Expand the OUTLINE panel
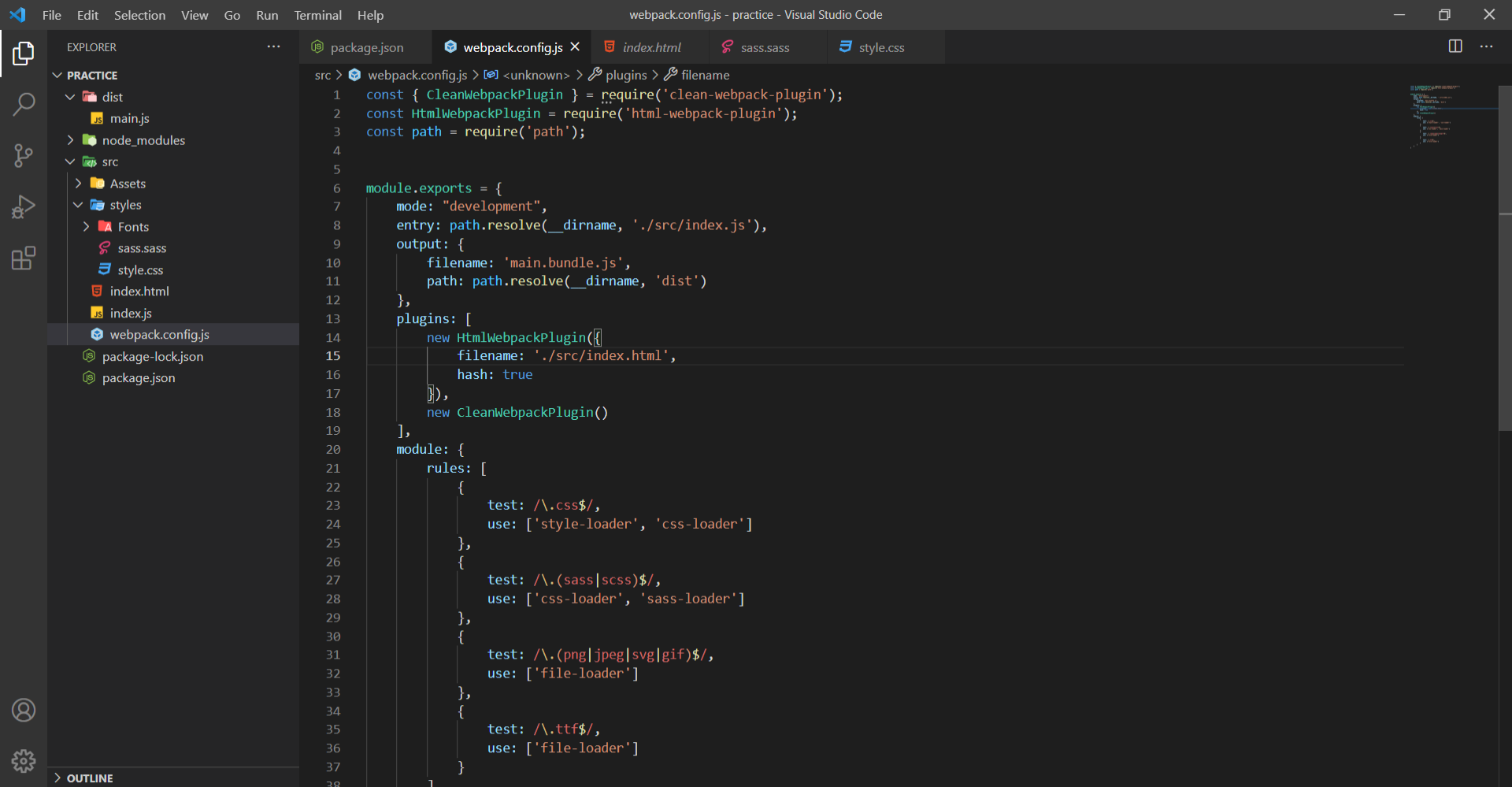The image size is (1512, 787). [x=173, y=778]
